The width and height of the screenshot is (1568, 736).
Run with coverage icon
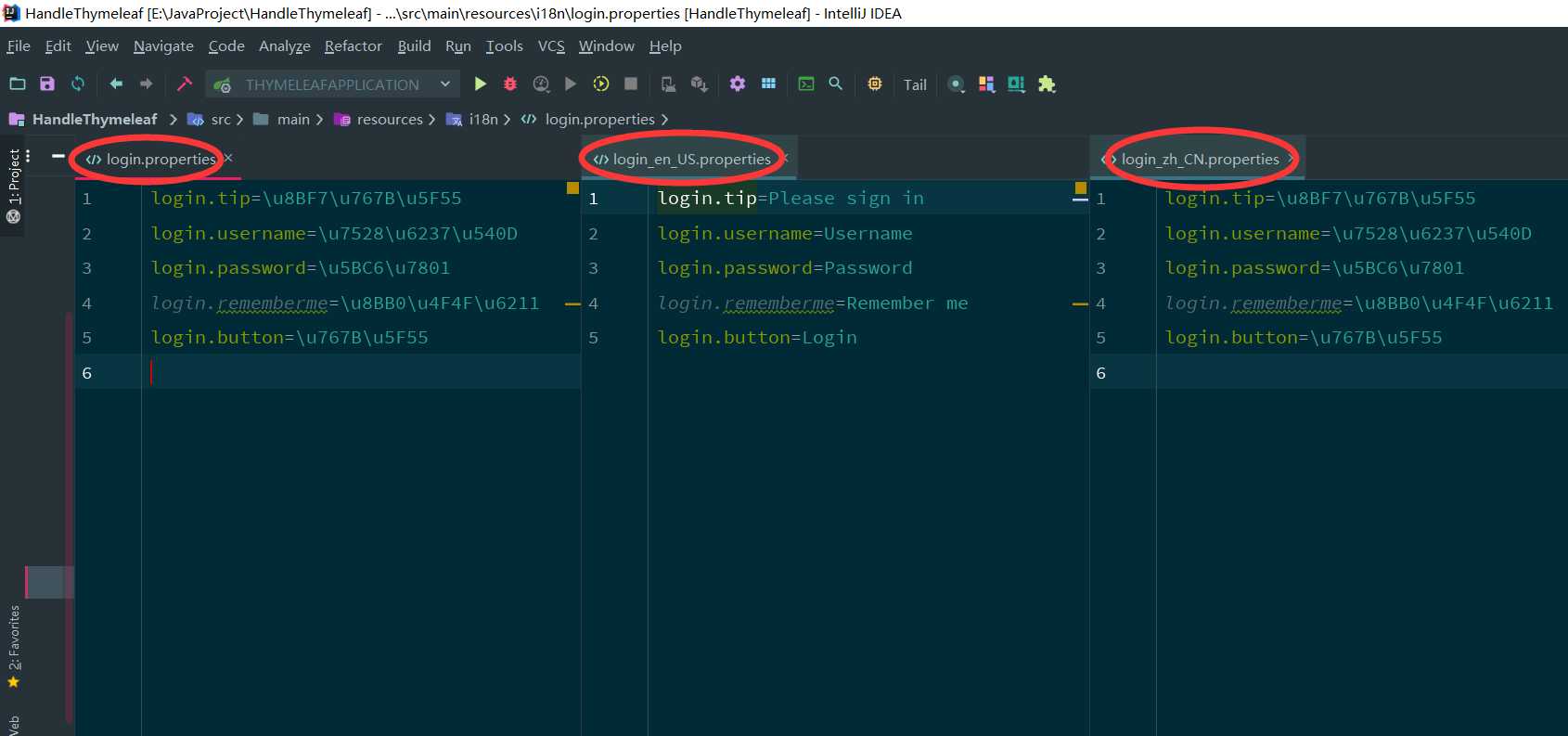(541, 84)
